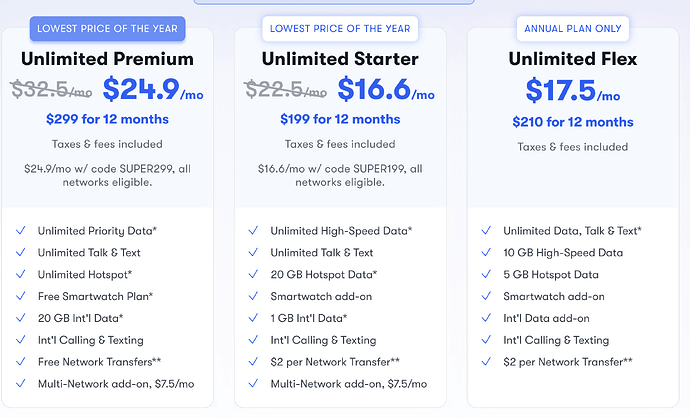
Task: Click the checkmark next to 5 GB Hotspot Data
Action: click(x=485, y=275)
